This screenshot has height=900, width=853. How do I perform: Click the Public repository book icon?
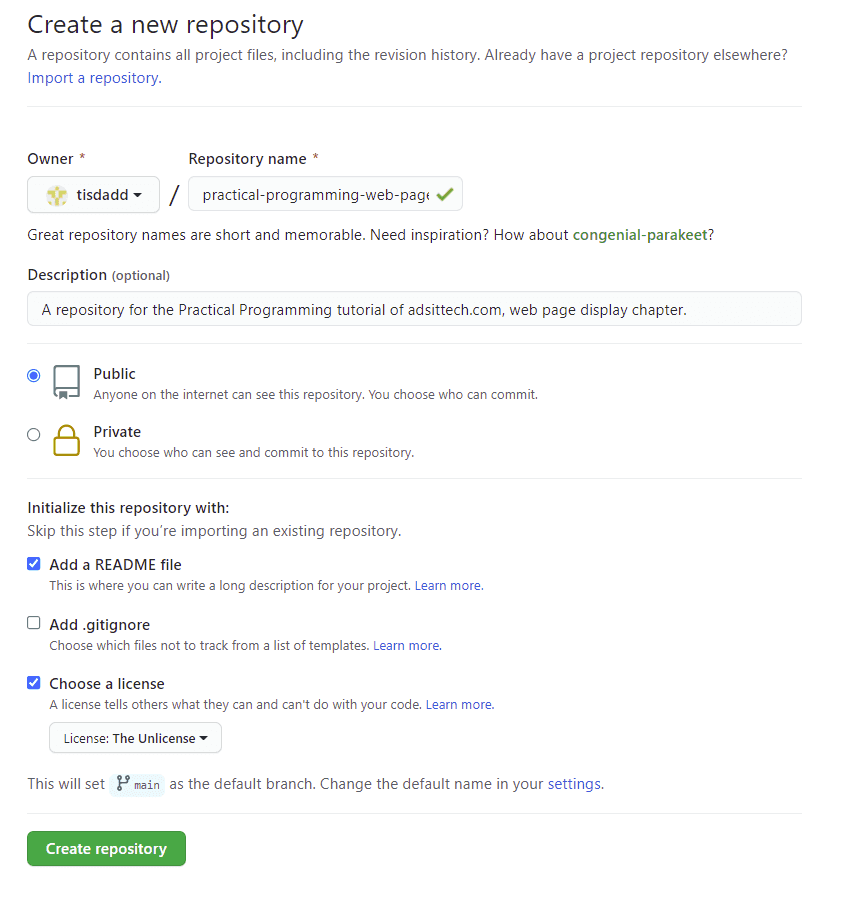pyautogui.click(x=66, y=383)
